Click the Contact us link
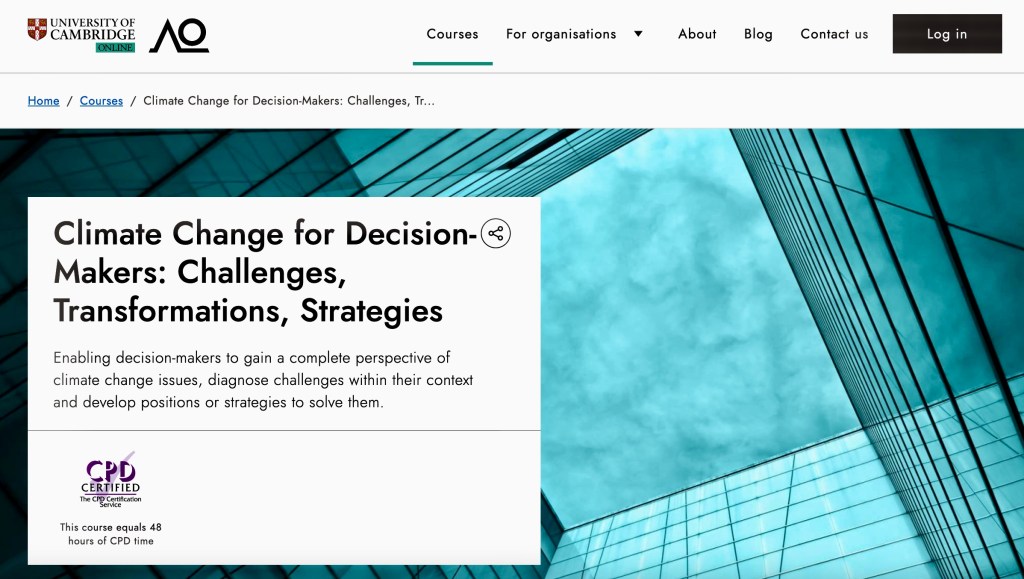This screenshot has height=579, width=1024. [834, 34]
